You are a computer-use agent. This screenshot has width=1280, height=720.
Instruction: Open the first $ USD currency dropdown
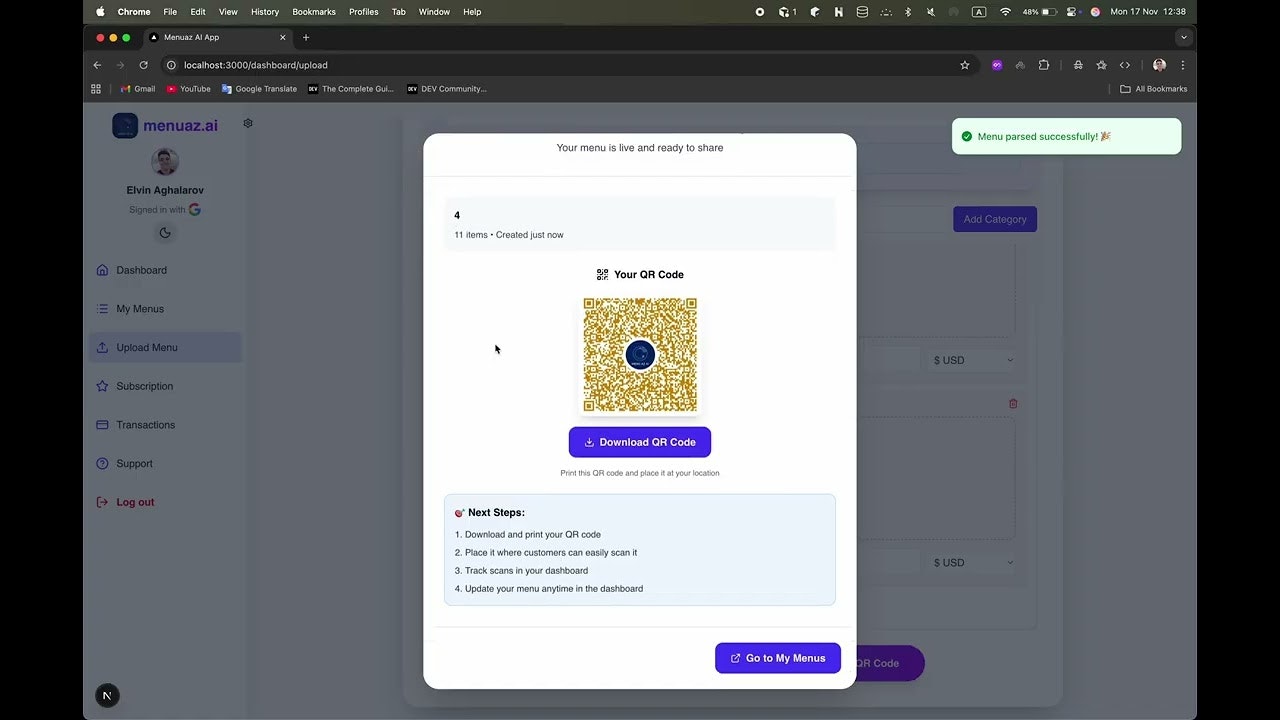coord(973,360)
